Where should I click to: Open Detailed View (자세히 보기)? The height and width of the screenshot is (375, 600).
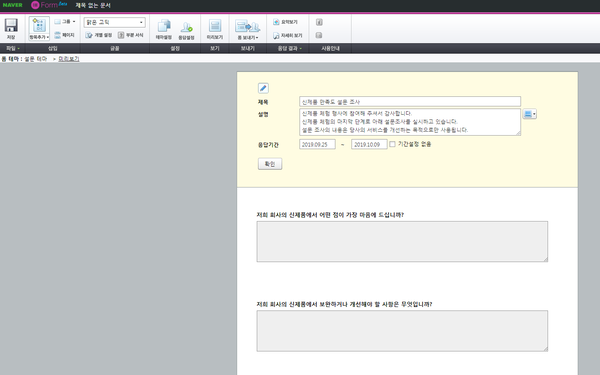(x=287, y=36)
